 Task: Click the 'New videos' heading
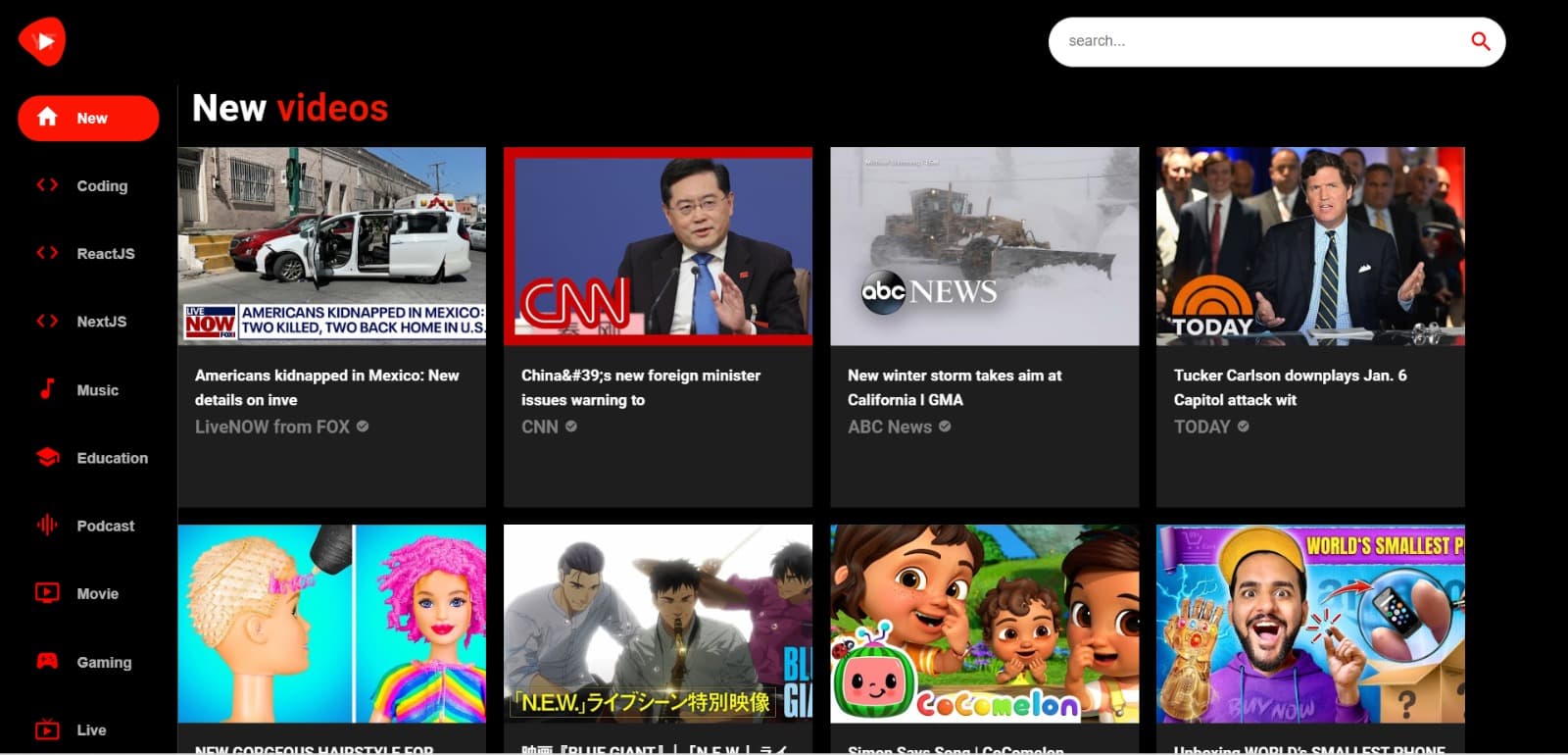coord(290,108)
